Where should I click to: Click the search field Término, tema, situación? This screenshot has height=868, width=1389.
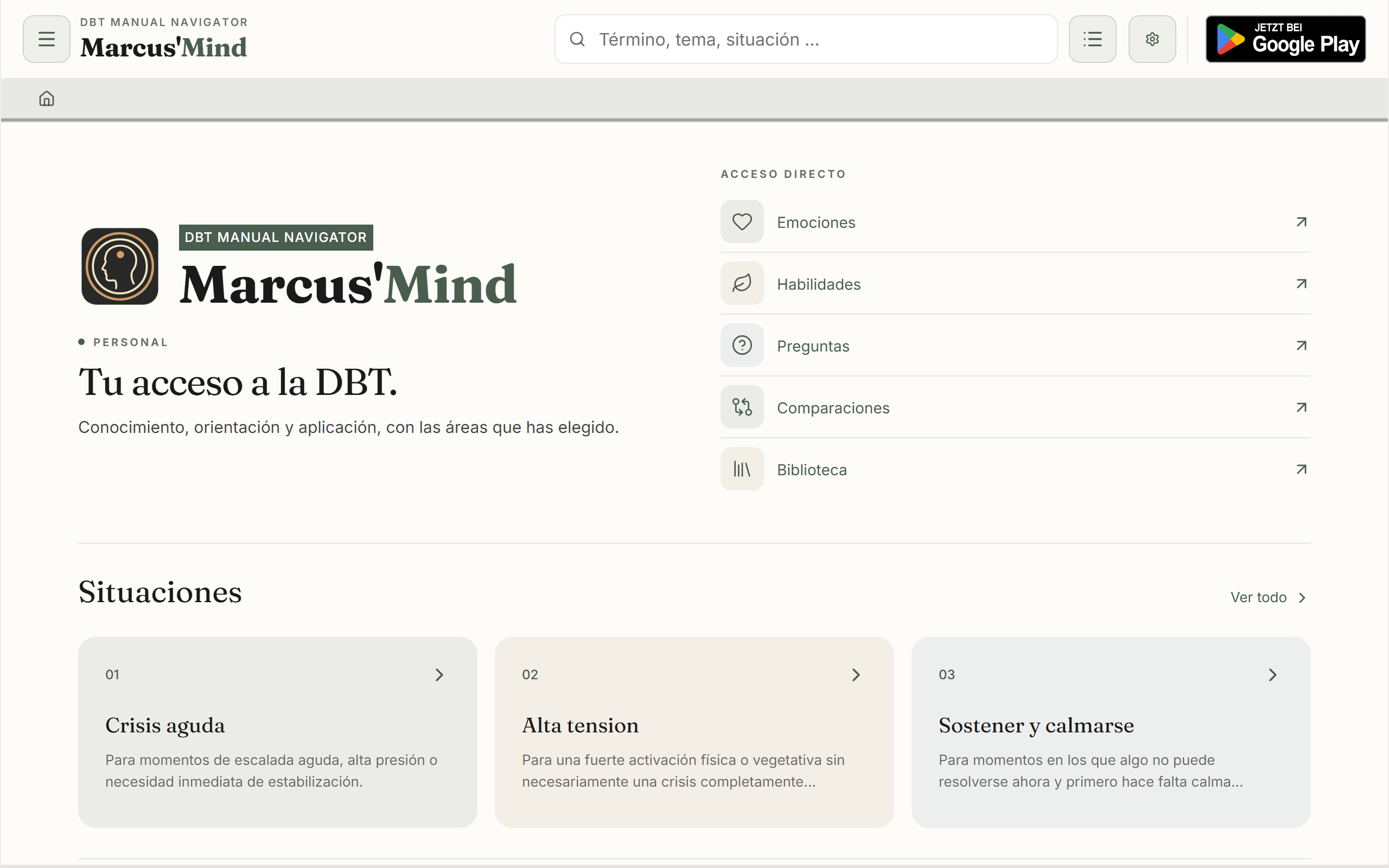click(806, 39)
